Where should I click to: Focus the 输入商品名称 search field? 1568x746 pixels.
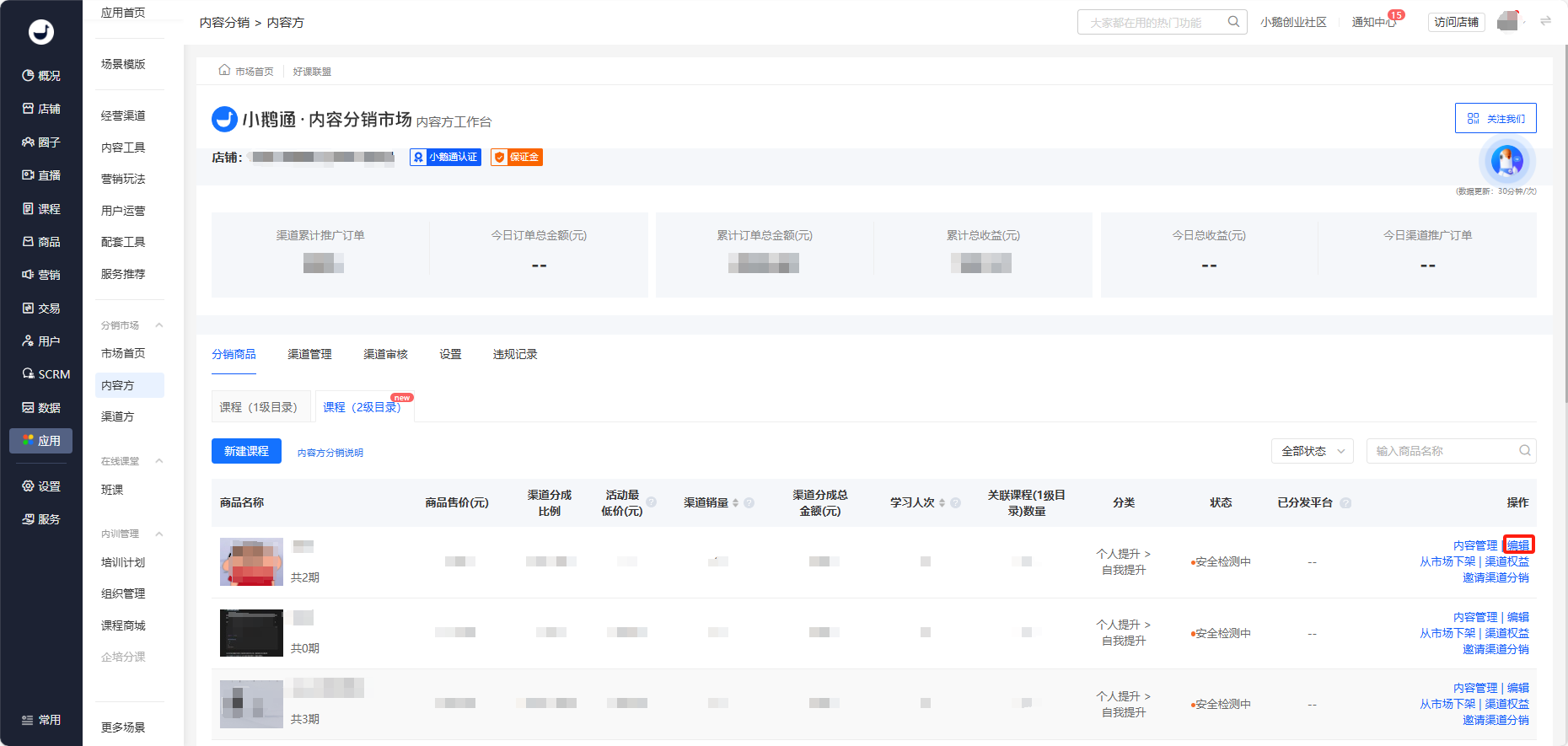click(1451, 451)
